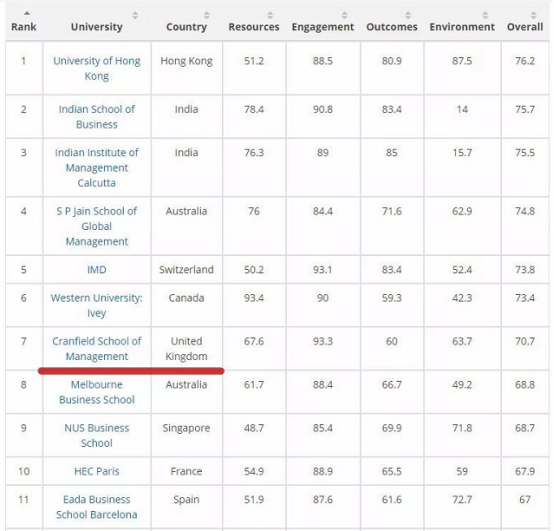Click sort arrows above Overall header
The image size is (554, 531).
click(534, 15)
